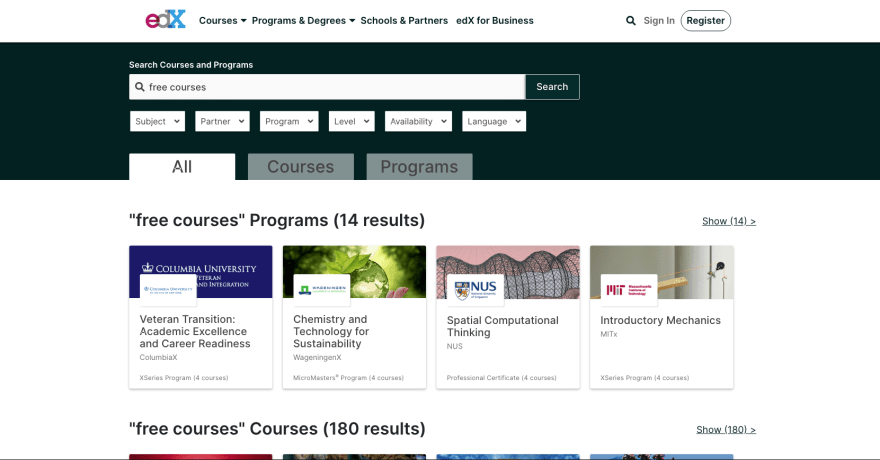This screenshot has height=460, width=880.
Task: Open Chemistry and Technology for Sustainability image
Action: (x=354, y=272)
